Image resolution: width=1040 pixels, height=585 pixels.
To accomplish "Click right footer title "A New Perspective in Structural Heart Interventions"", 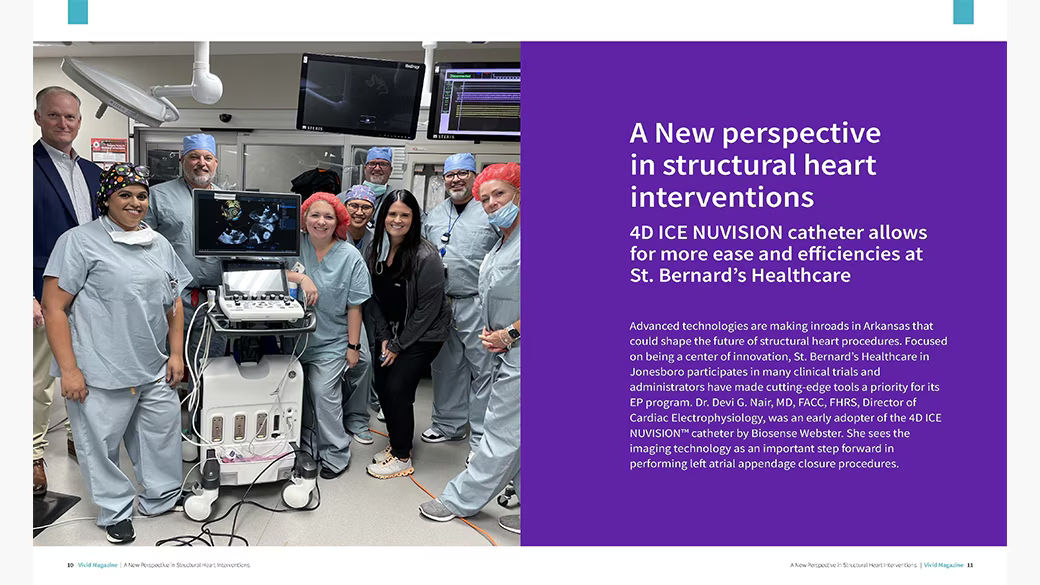I will tap(853, 565).
